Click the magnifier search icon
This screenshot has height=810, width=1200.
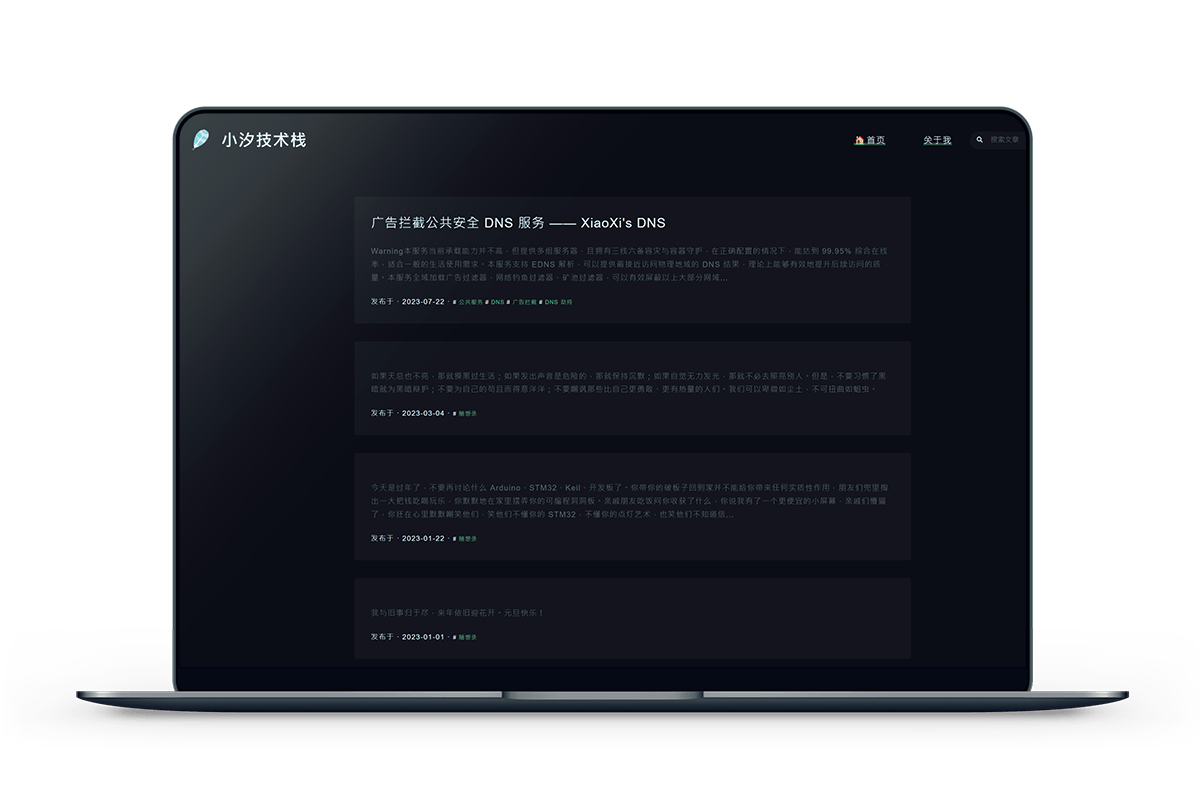(978, 140)
